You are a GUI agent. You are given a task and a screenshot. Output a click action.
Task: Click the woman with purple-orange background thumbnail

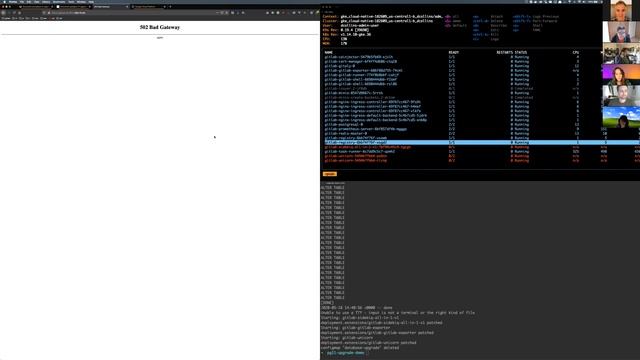click(x=621, y=75)
